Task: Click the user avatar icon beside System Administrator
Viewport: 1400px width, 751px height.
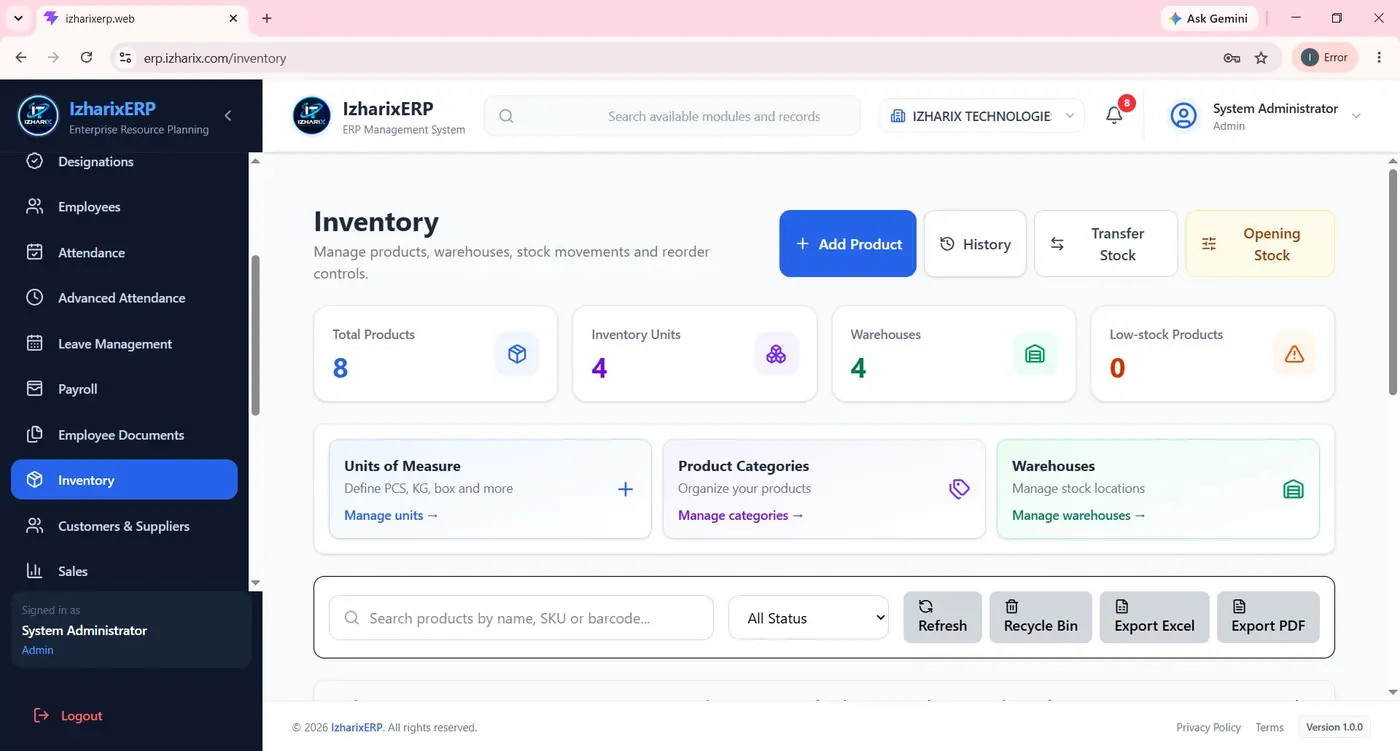Action: coord(1184,116)
